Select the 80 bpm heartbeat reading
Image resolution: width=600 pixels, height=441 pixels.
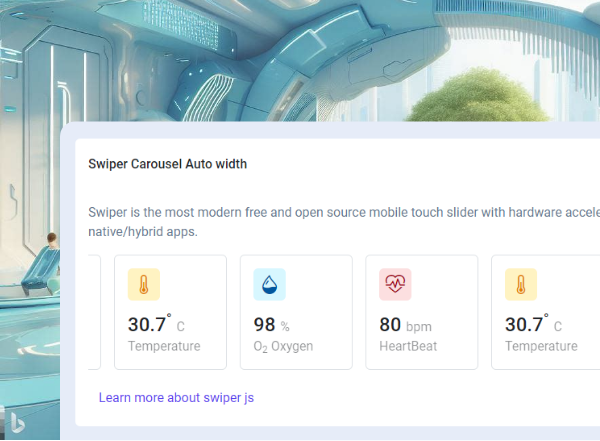click(405, 325)
